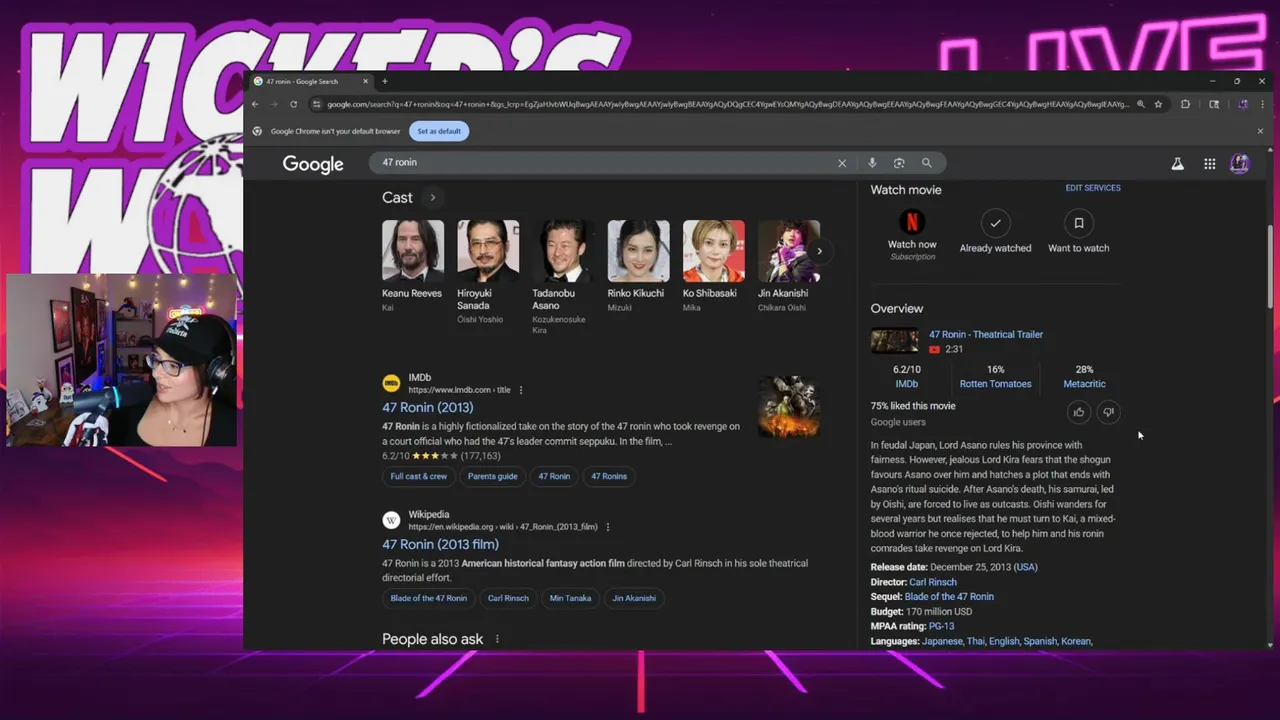Image resolution: width=1280 pixels, height=720 pixels.
Task: Mark movie as Already watched
Action: [x=995, y=223]
